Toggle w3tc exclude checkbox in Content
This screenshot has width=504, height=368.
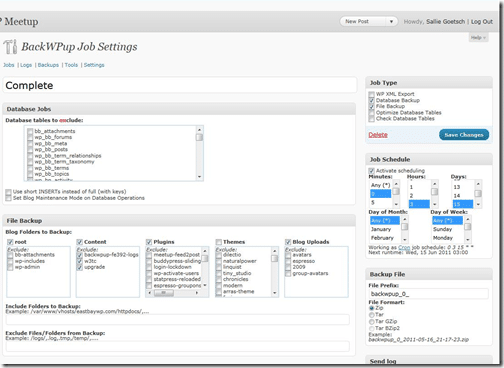[x=80, y=261]
